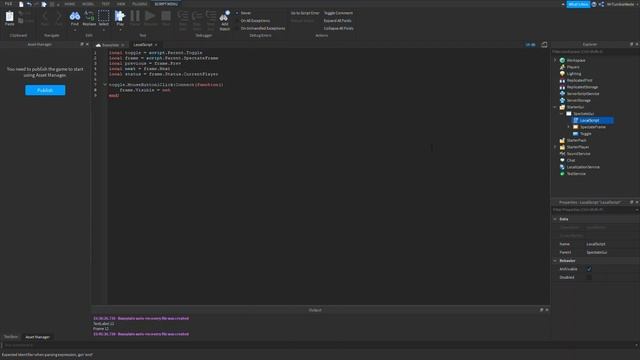640x360 pixels.
Task: Select ServerScriptService in Explorer
Action: pos(583,93)
